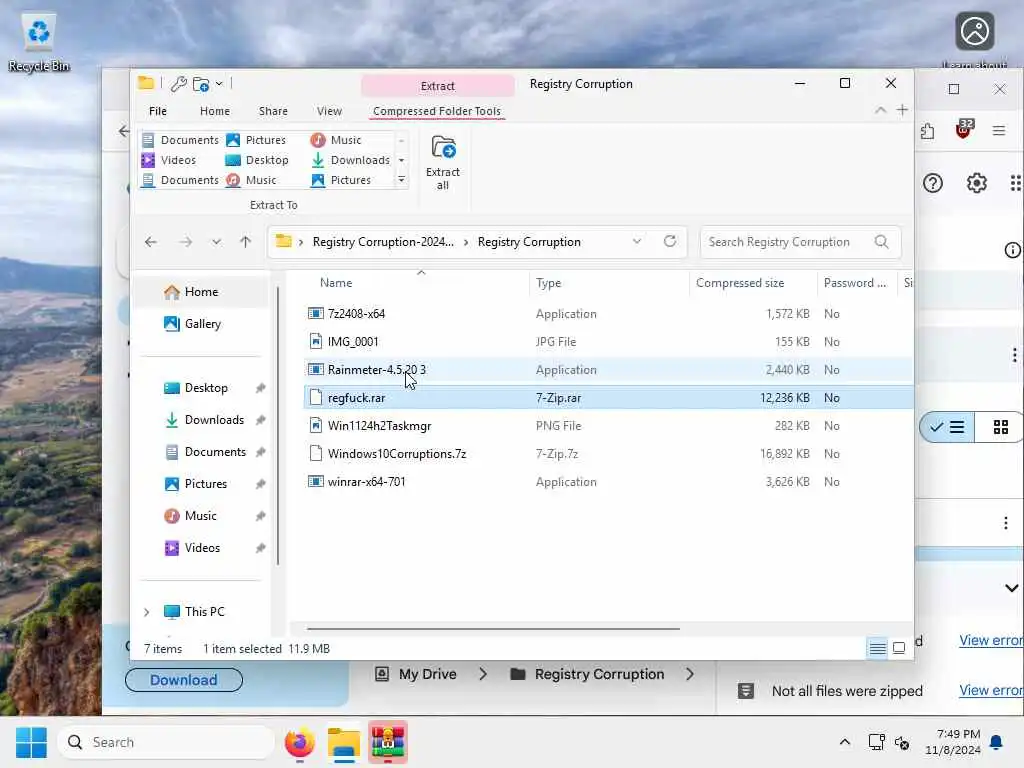Open Google Drive settings gear

[976, 183]
